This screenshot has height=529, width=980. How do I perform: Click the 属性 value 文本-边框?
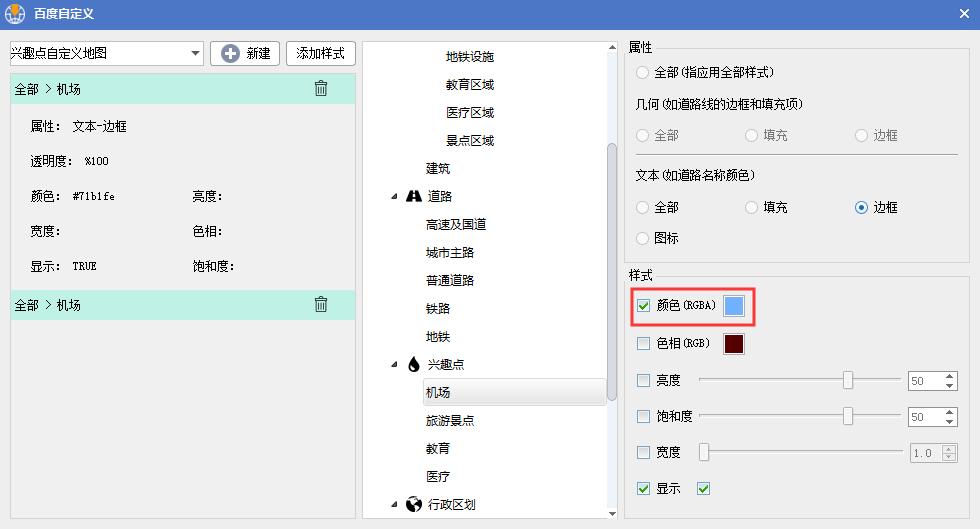coord(99,126)
